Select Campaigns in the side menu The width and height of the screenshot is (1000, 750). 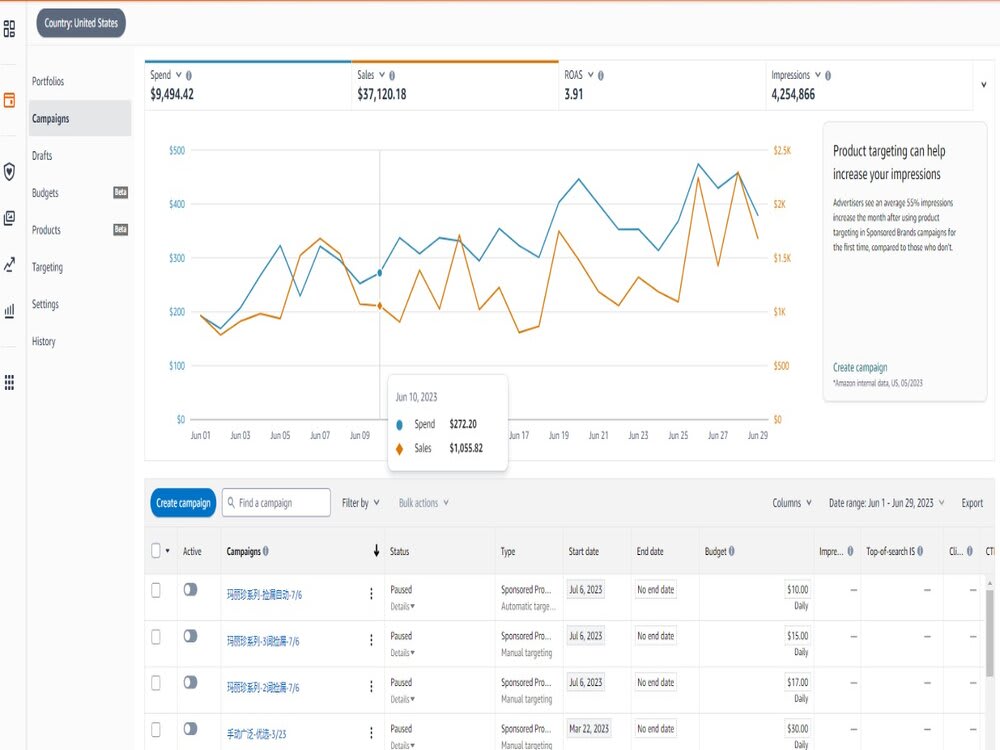coord(80,118)
